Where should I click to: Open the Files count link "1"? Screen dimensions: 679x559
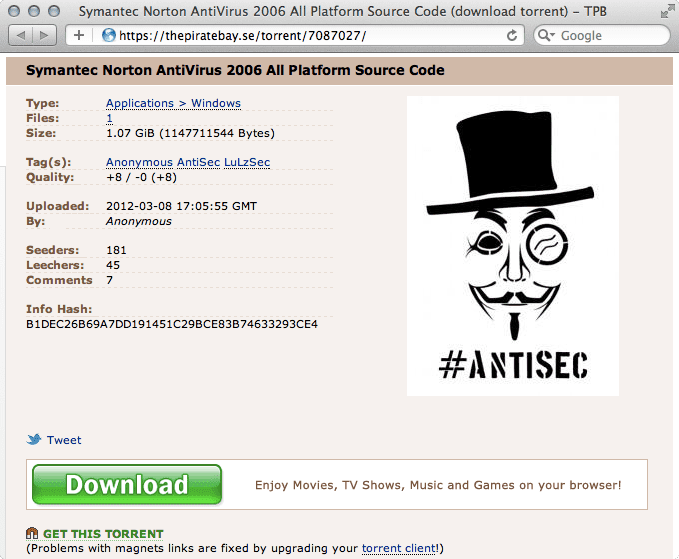click(110, 118)
